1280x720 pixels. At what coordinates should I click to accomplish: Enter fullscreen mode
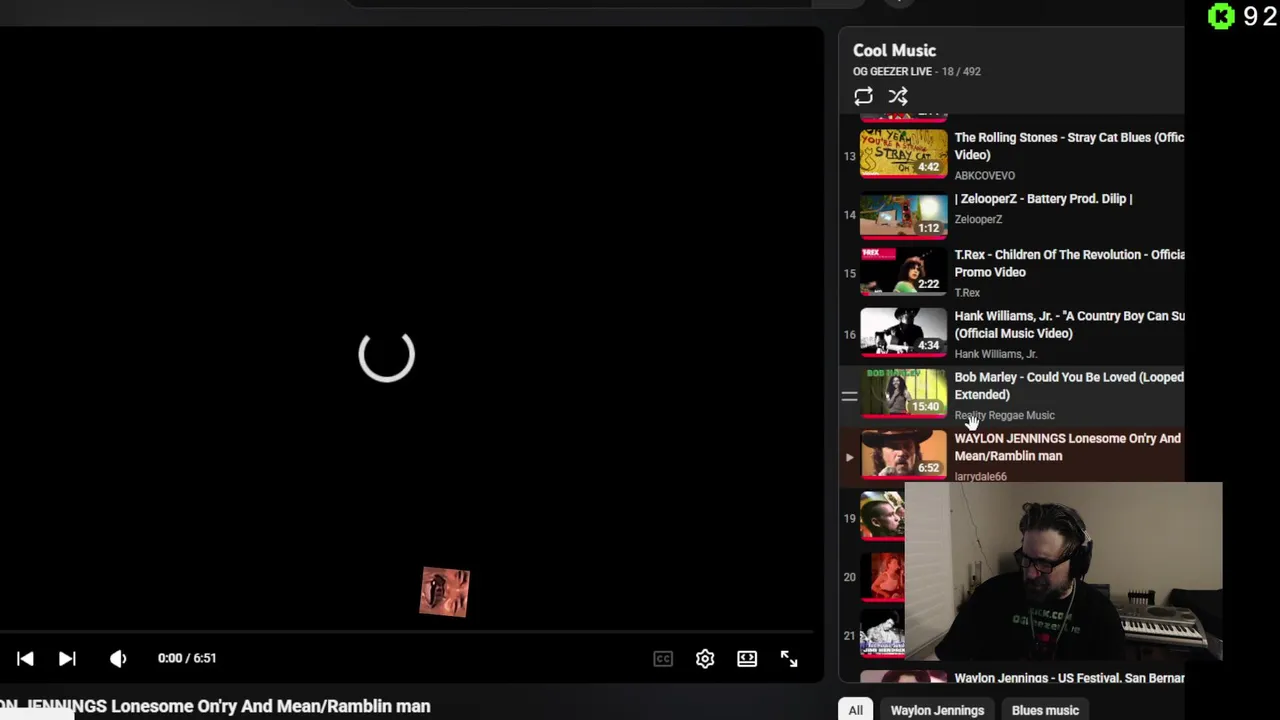pyautogui.click(x=789, y=658)
